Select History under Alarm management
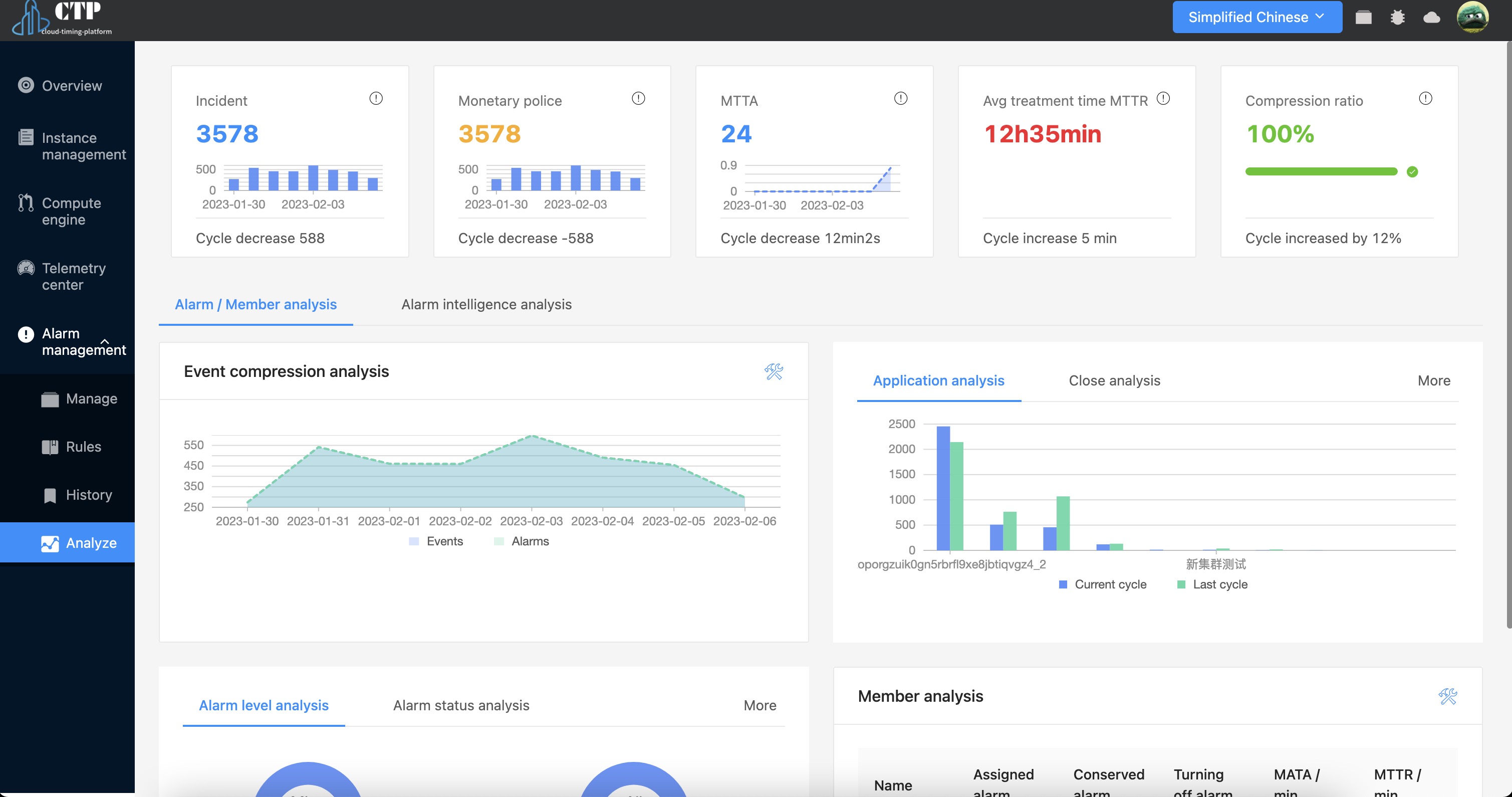The width and height of the screenshot is (1512, 797). click(68, 495)
